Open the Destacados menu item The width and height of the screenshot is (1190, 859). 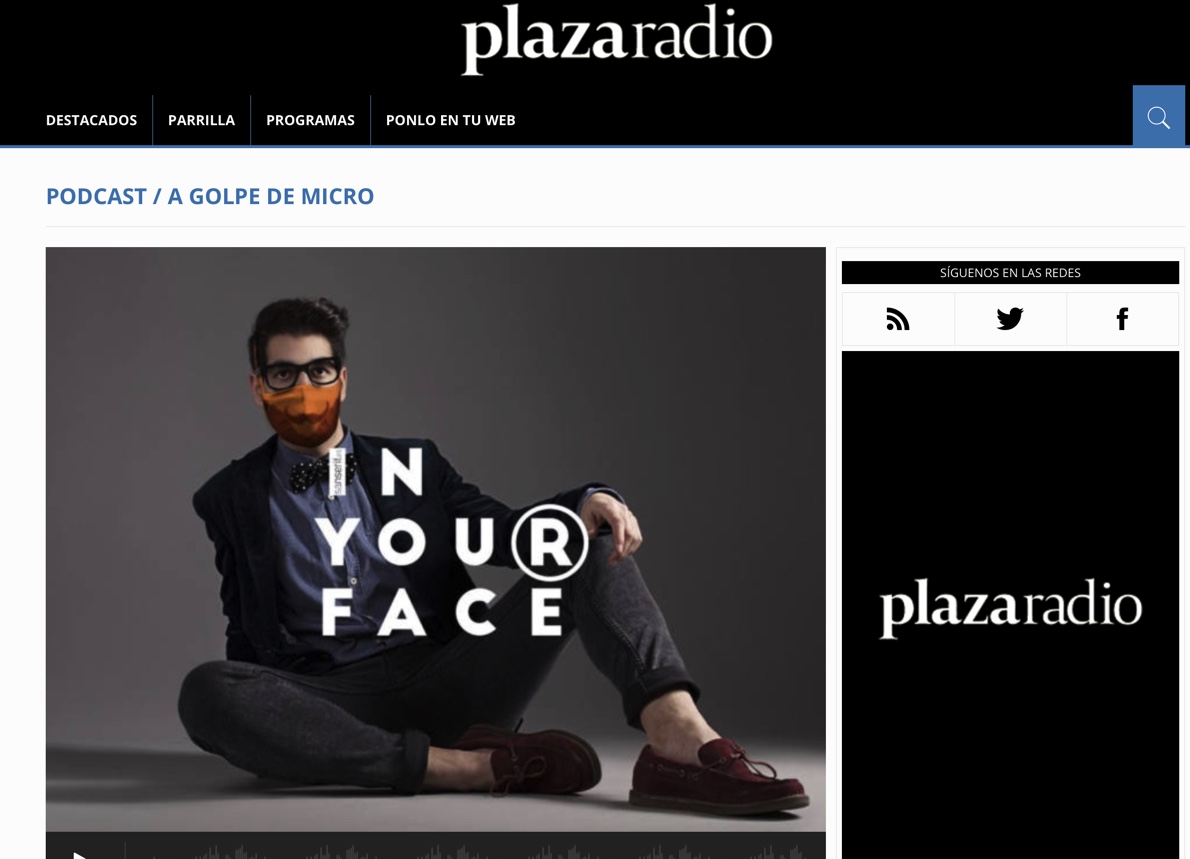[x=91, y=120]
